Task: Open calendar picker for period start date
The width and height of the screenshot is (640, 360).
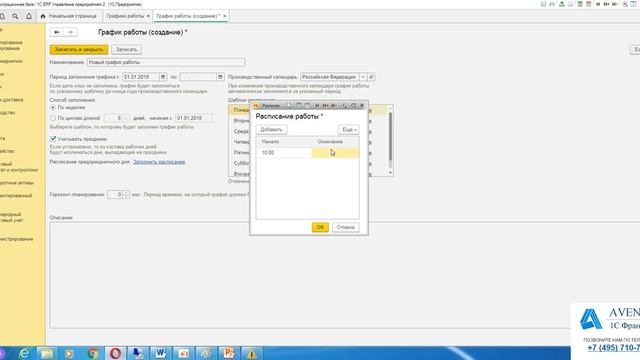Action: pyautogui.click(x=163, y=77)
